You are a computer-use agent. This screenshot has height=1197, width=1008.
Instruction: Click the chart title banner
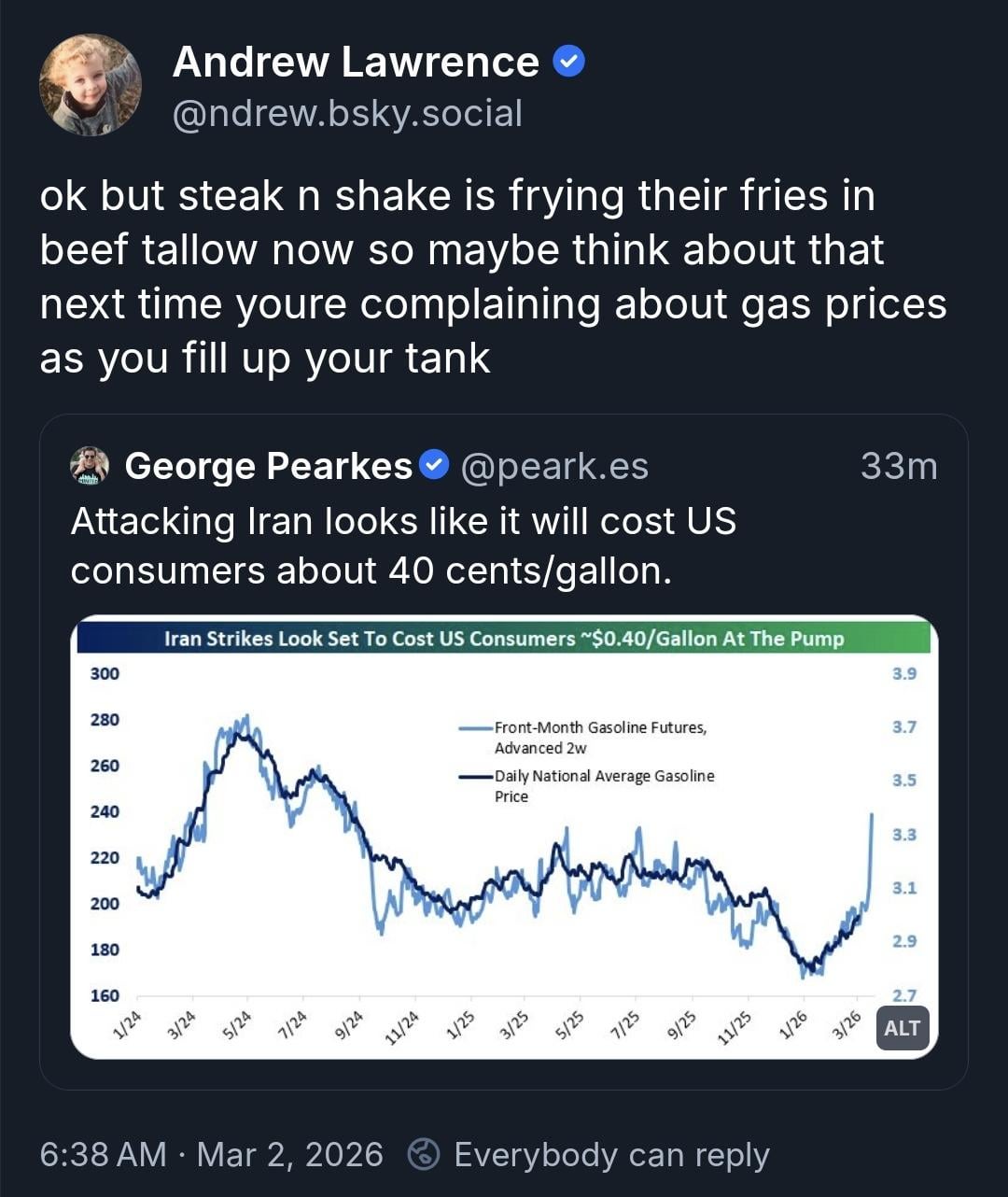pos(504,639)
